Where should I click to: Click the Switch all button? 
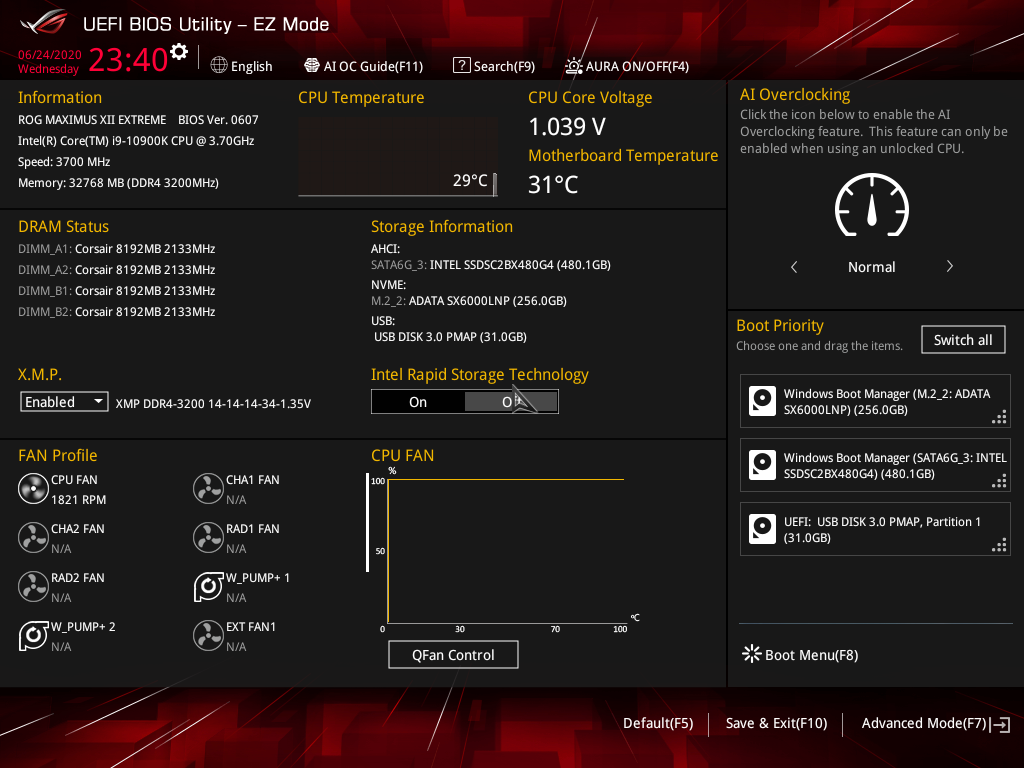[x=963, y=340]
